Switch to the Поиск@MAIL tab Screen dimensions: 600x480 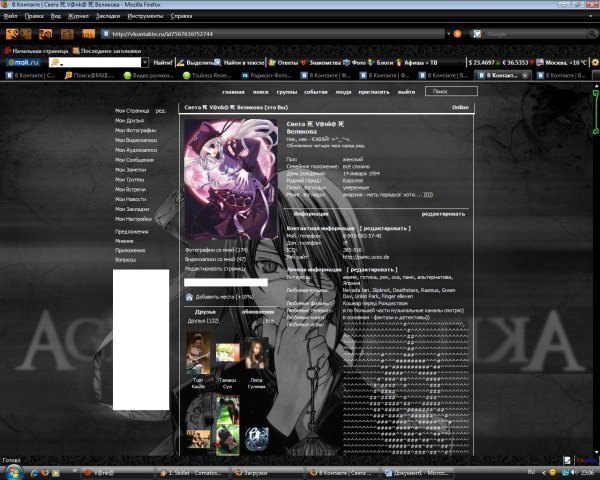click(89, 75)
